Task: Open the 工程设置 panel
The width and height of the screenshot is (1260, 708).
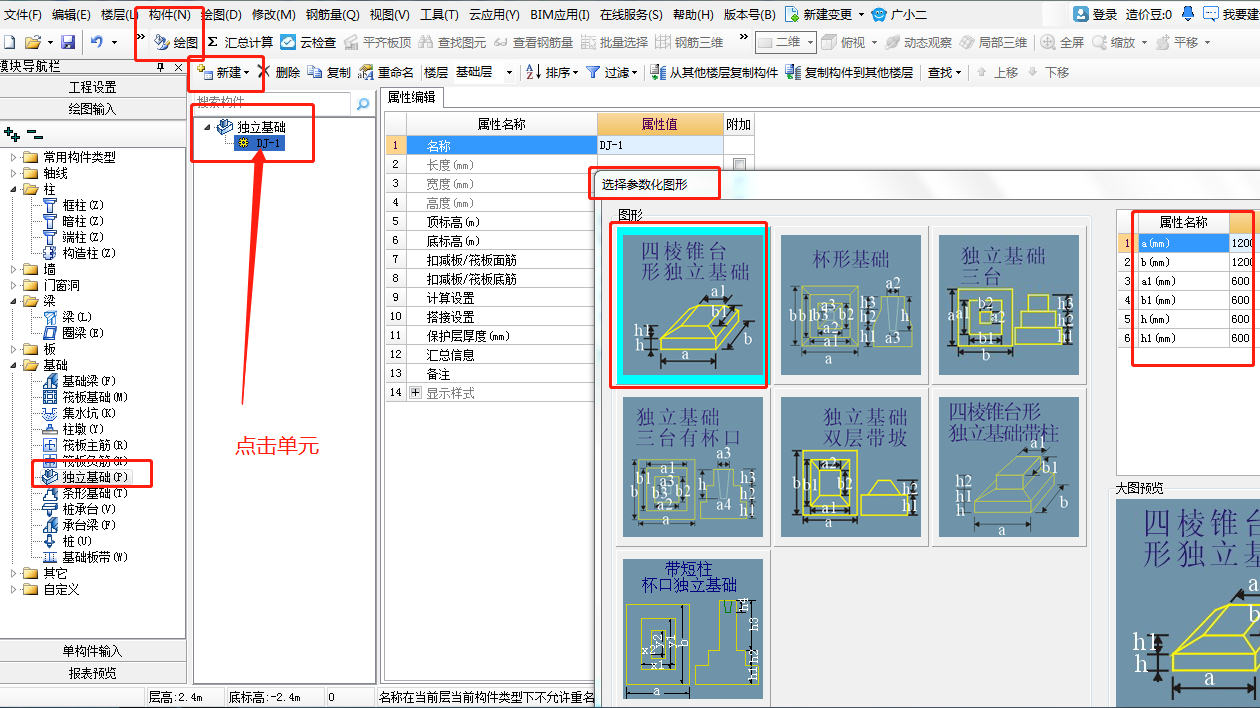Action: click(92, 88)
